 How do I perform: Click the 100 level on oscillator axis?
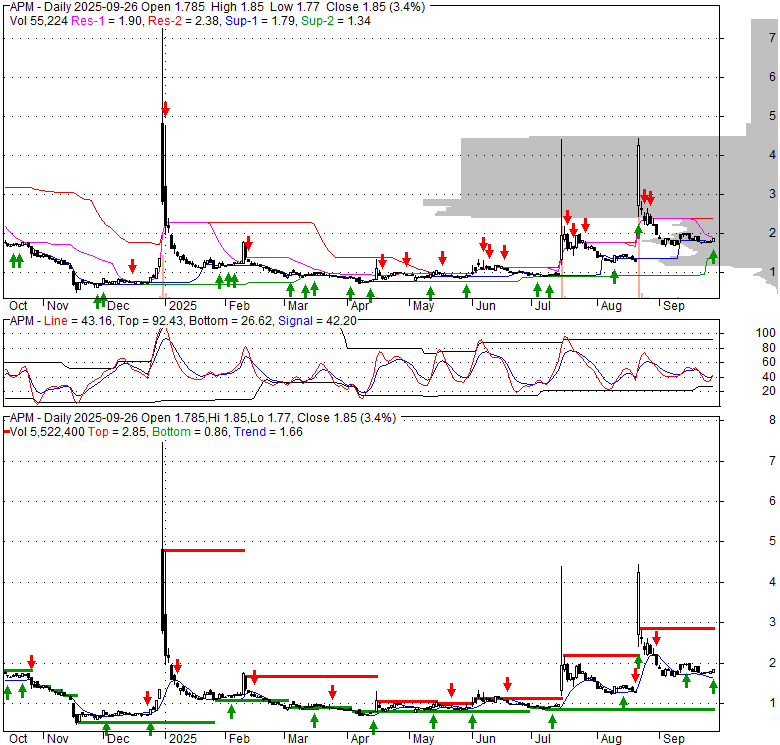point(766,333)
